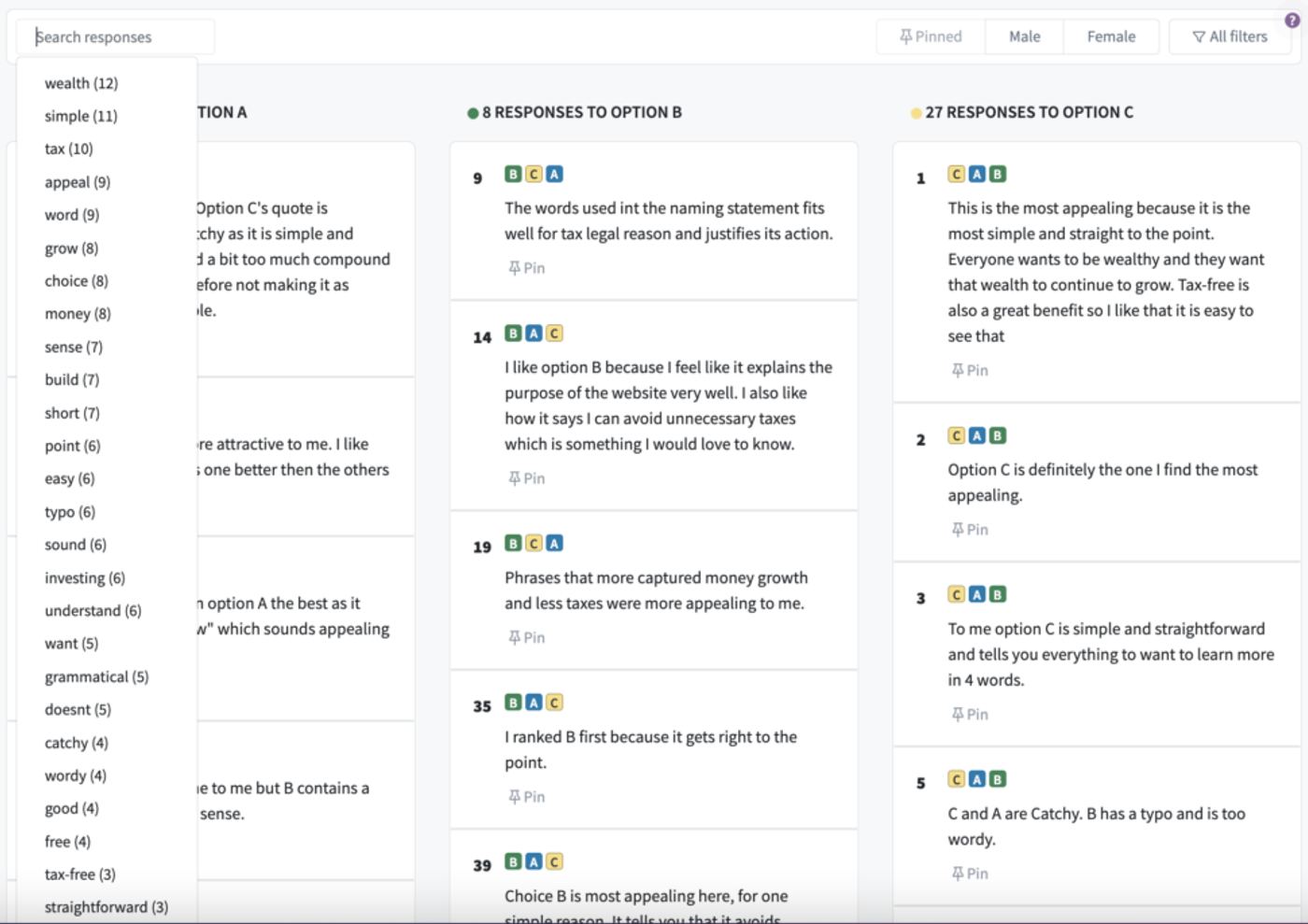Viewport: 1308px width, 924px height.
Task: Click the yellow C badge on response 19
Action: (533, 543)
